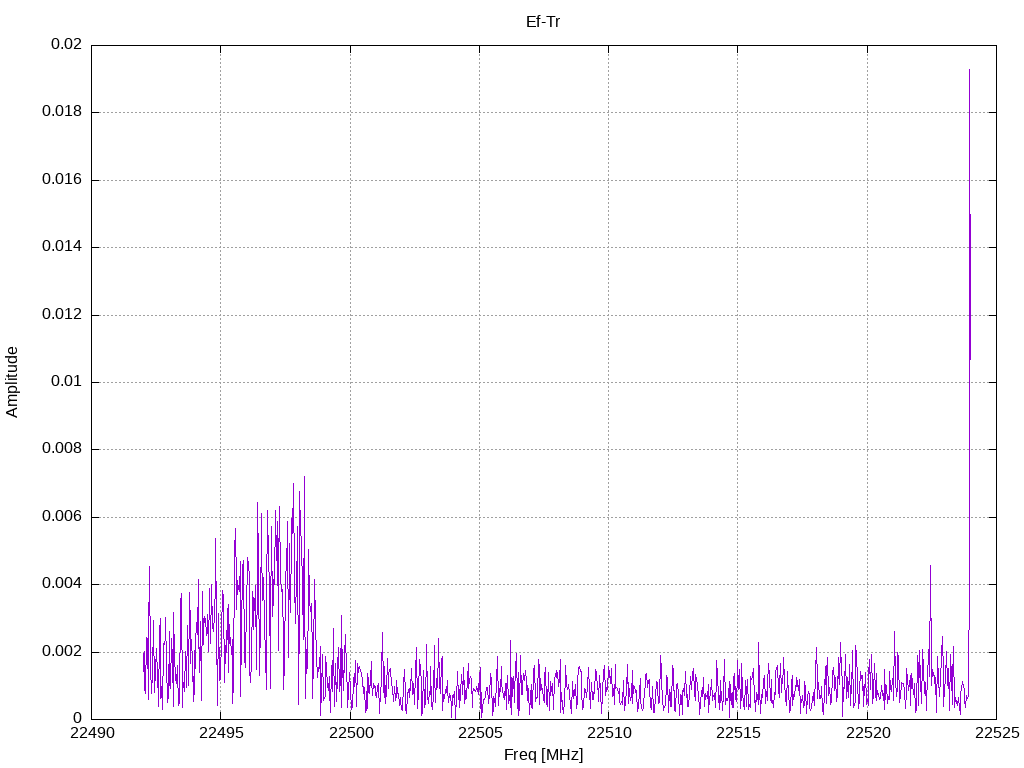Click the 0.018 y-axis tick label
The image size is (1024, 768).
[61, 112]
